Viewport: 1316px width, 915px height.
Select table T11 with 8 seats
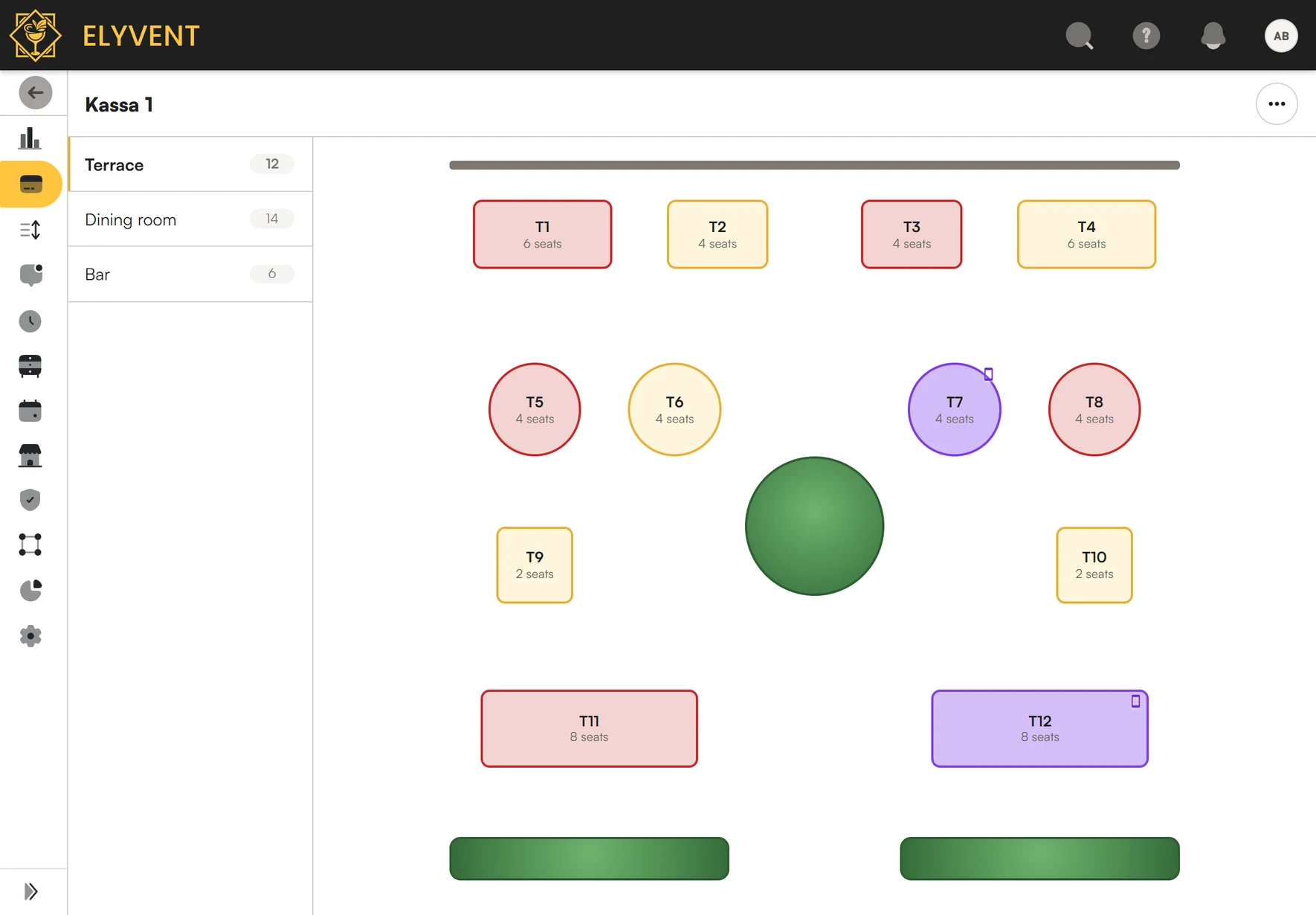[589, 728]
